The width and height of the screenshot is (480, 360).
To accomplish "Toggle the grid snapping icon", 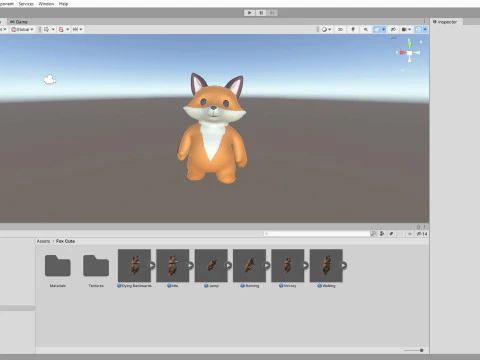I will [x=61, y=29].
